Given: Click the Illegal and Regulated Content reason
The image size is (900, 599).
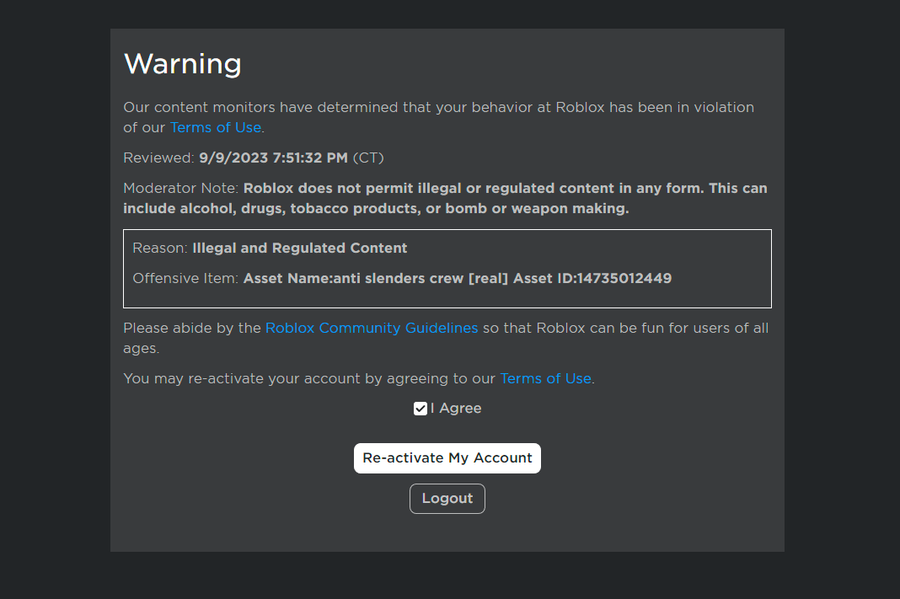Looking at the screenshot, I should click(300, 248).
